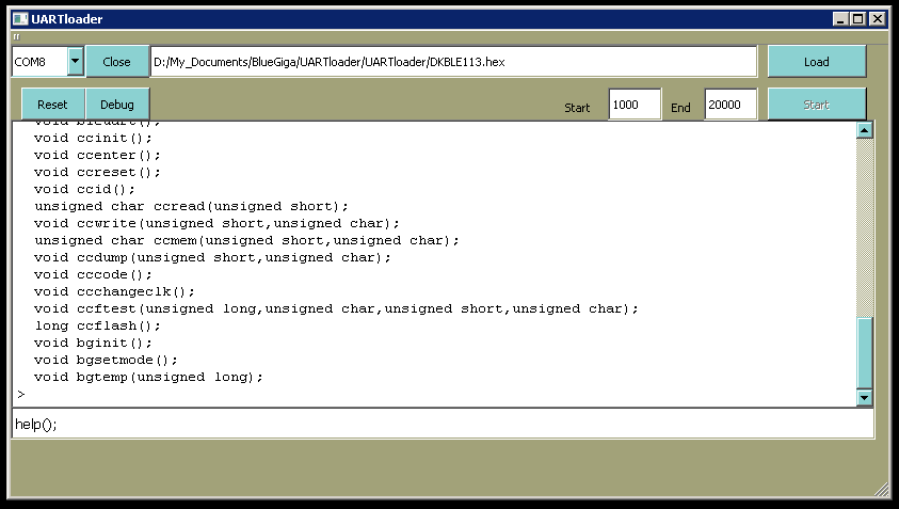This screenshot has width=899, height=509.
Task: Click the greyed Start button
Action: [x=816, y=104]
